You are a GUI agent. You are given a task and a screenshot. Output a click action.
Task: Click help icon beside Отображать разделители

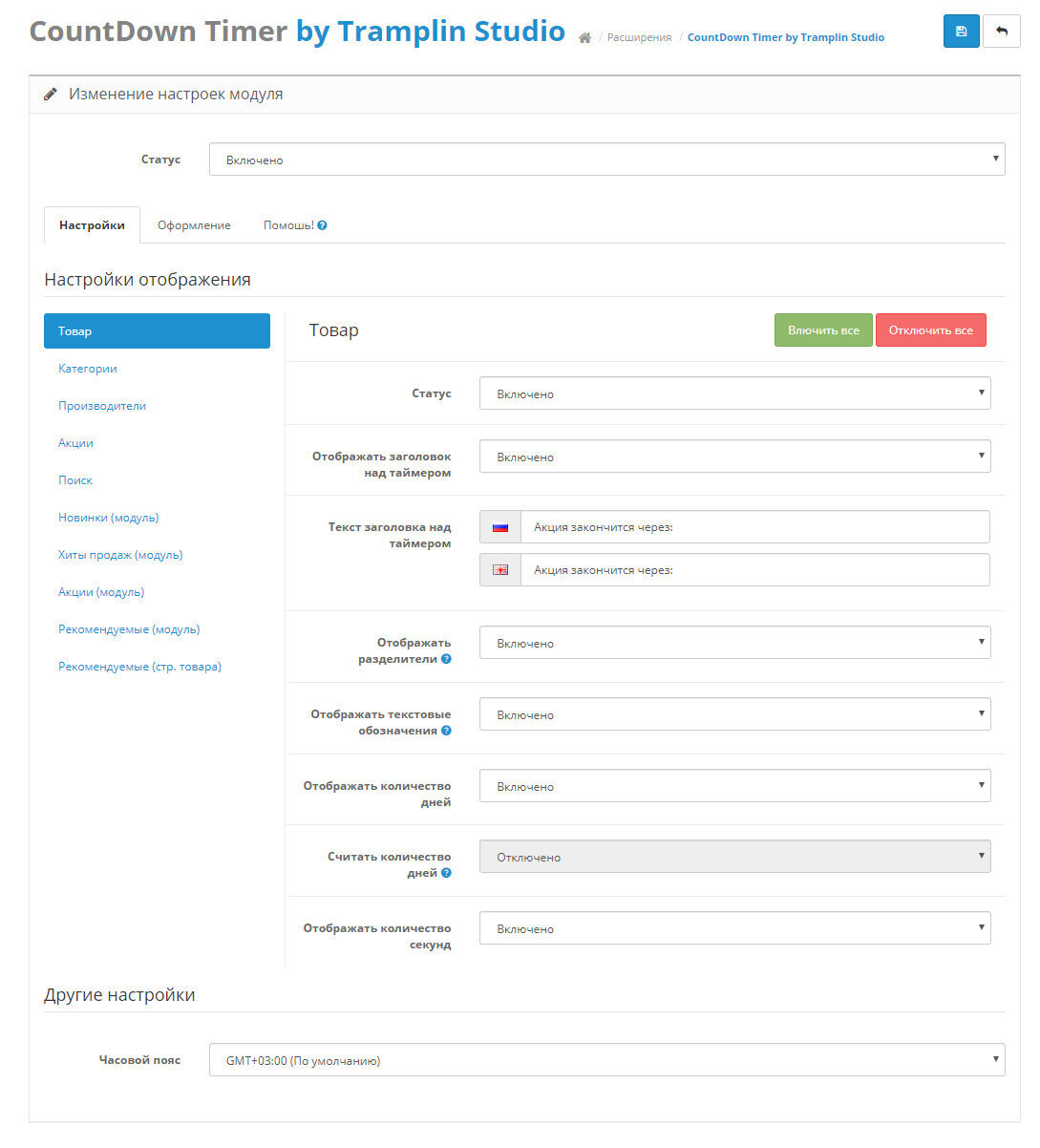[x=446, y=659]
